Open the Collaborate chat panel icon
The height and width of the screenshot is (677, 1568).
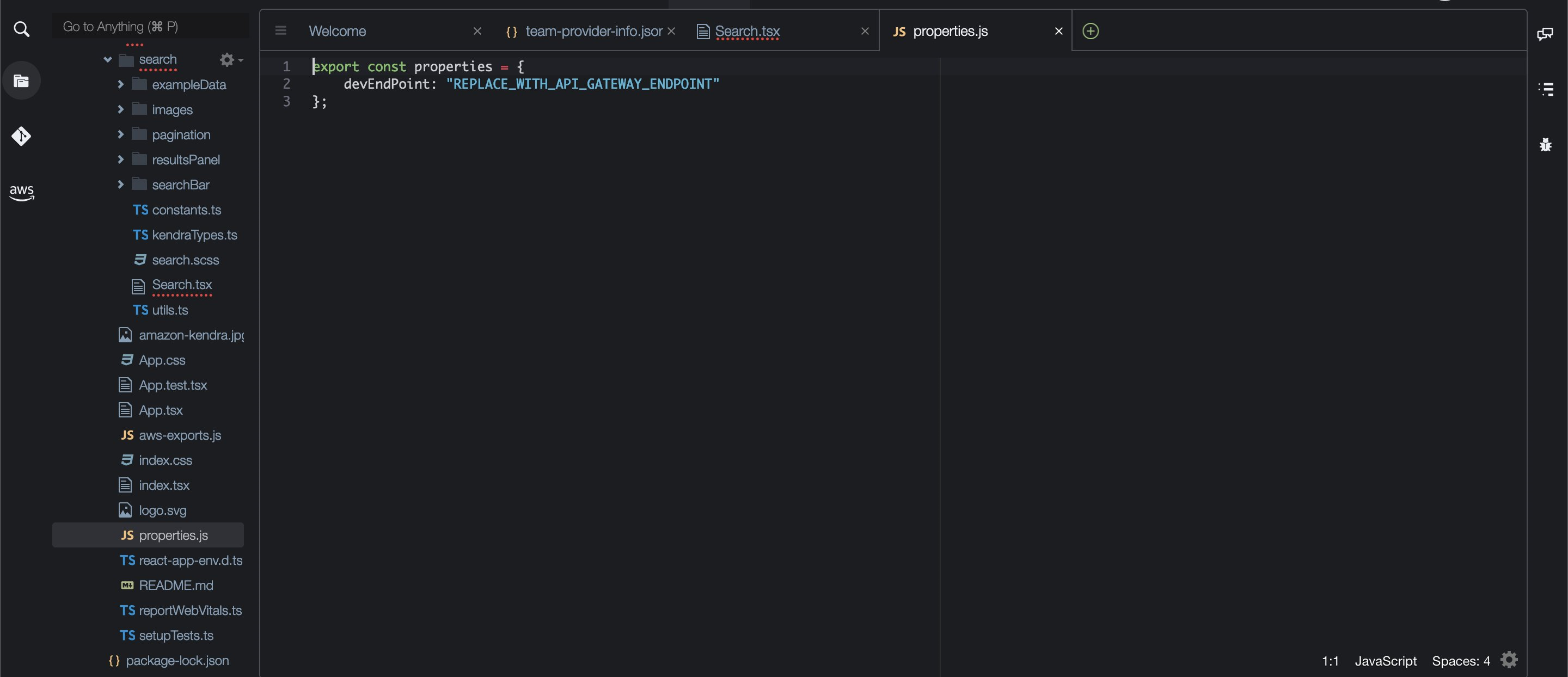click(x=1545, y=34)
